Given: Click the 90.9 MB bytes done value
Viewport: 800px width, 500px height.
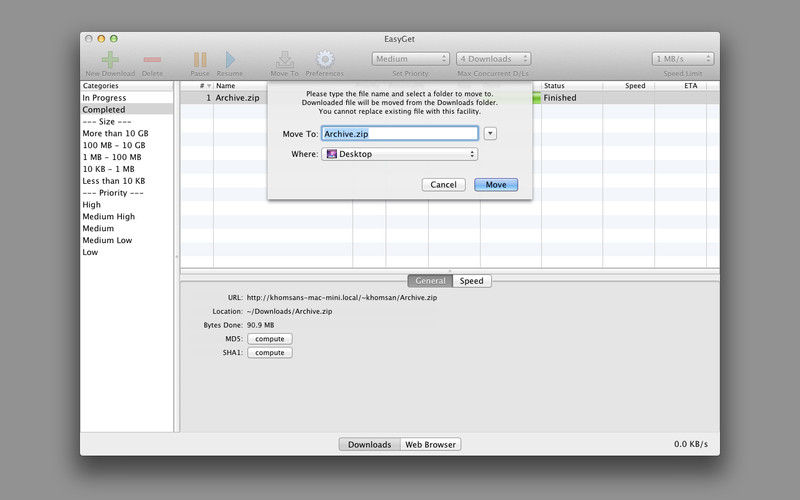Looking at the screenshot, I should [260, 325].
